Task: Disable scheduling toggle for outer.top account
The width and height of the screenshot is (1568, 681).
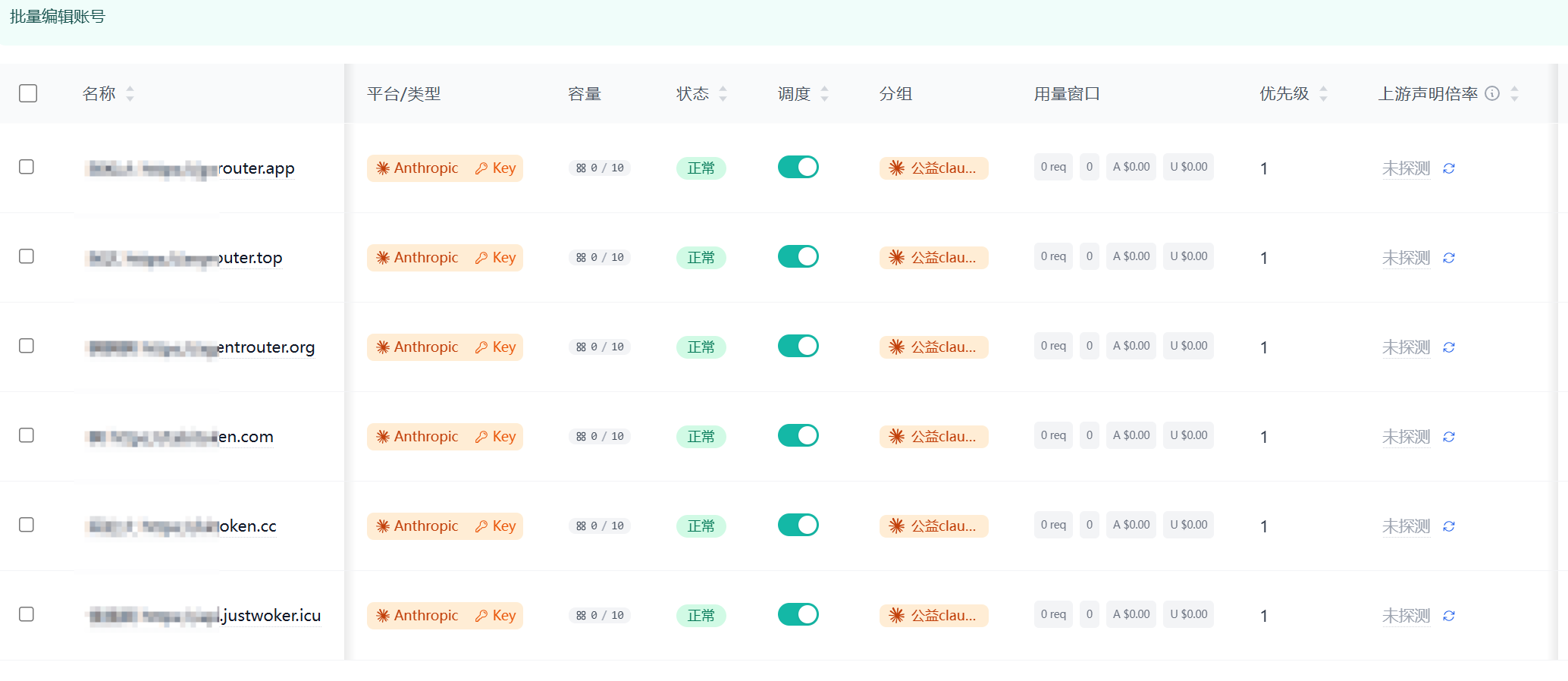Action: pos(798,256)
